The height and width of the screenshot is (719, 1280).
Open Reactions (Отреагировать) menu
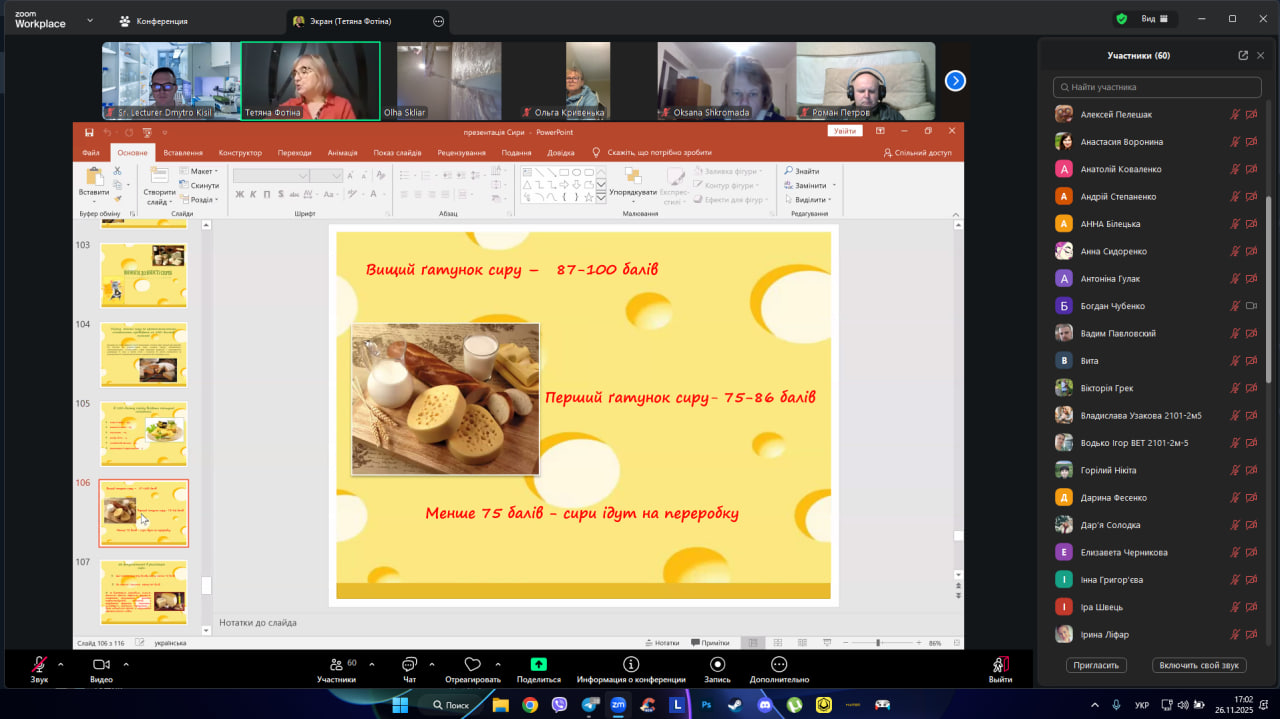(473, 665)
